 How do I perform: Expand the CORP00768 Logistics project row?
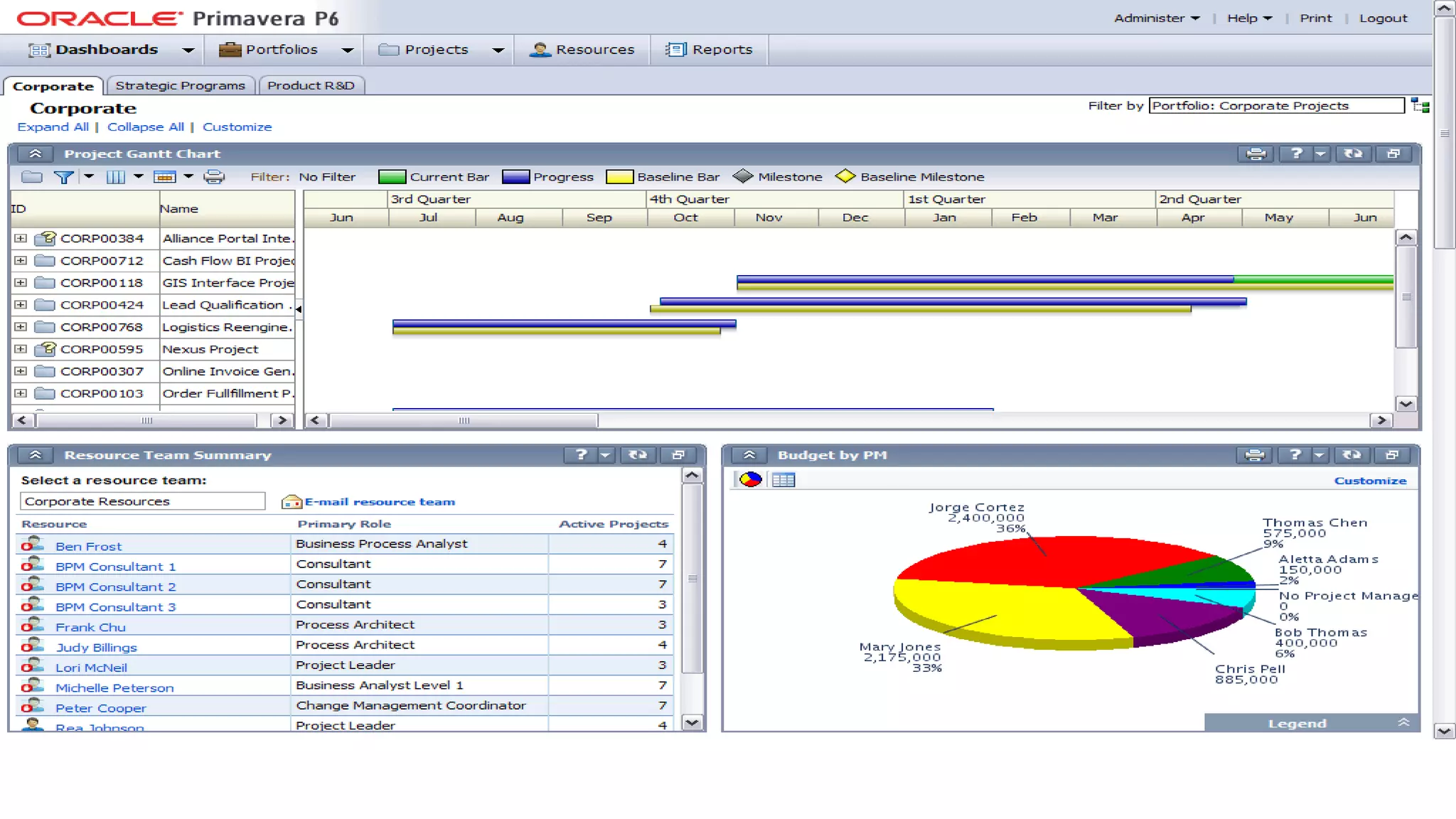pyautogui.click(x=21, y=327)
